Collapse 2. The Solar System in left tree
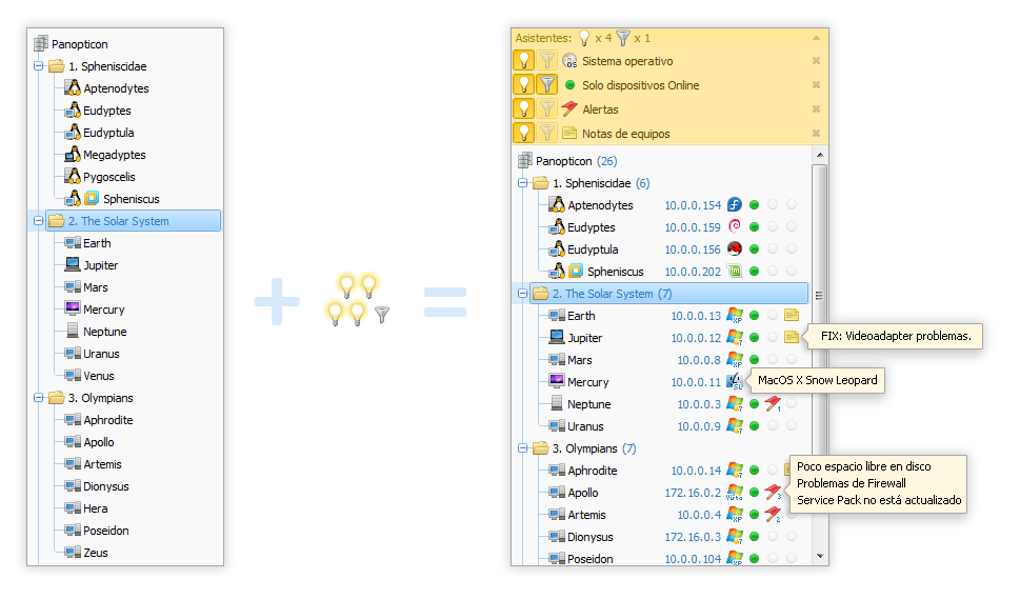The height and width of the screenshot is (599, 1020). [38, 221]
